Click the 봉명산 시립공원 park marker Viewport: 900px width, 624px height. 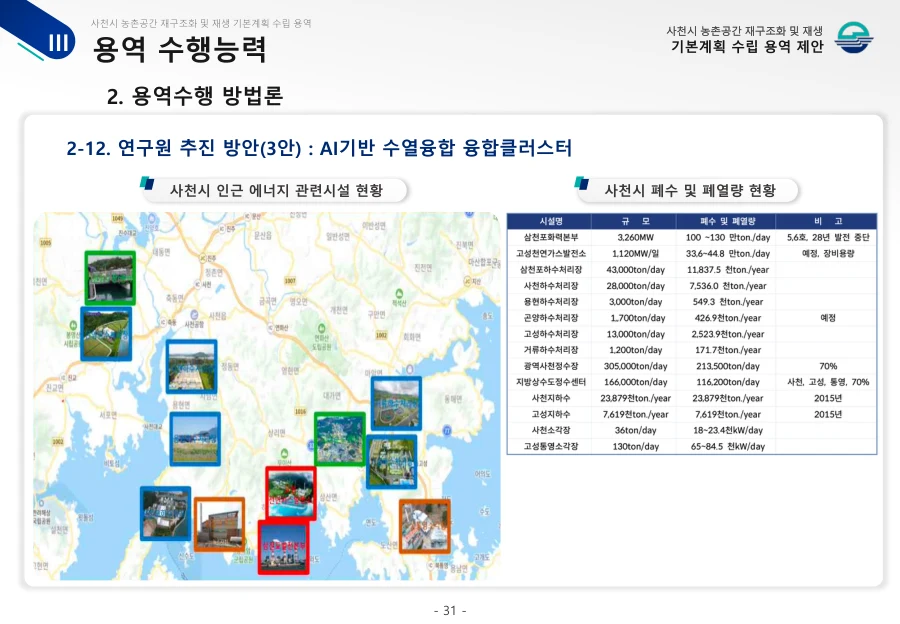click(73, 325)
